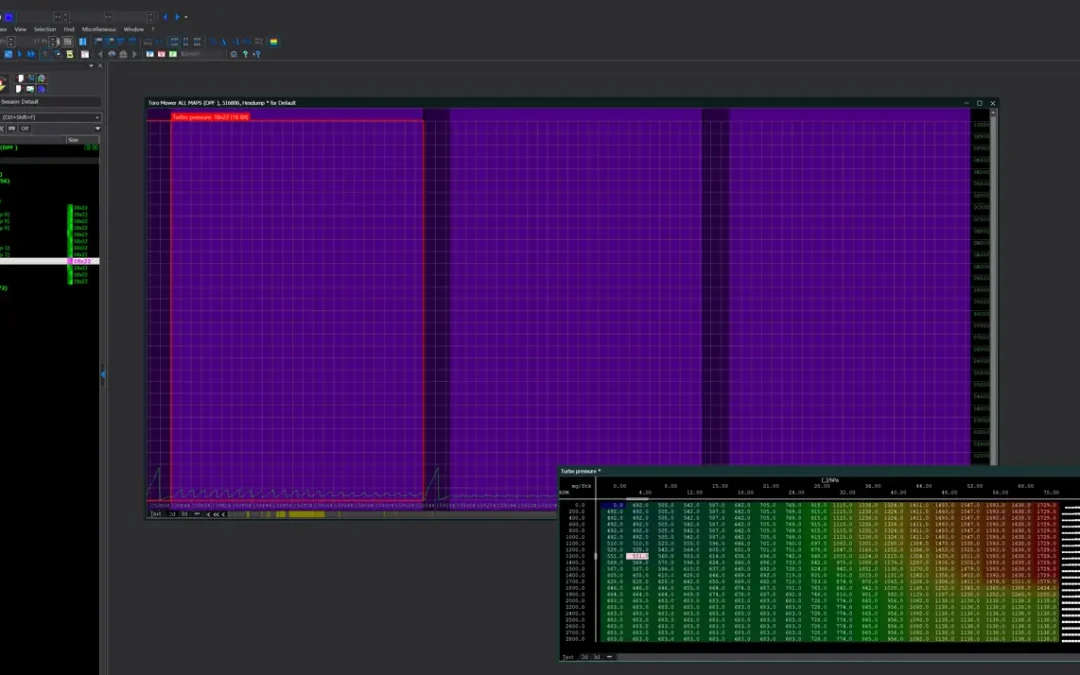Open the Selection menu
The image size is (1080, 675).
pyautogui.click(x=45, y=30)
